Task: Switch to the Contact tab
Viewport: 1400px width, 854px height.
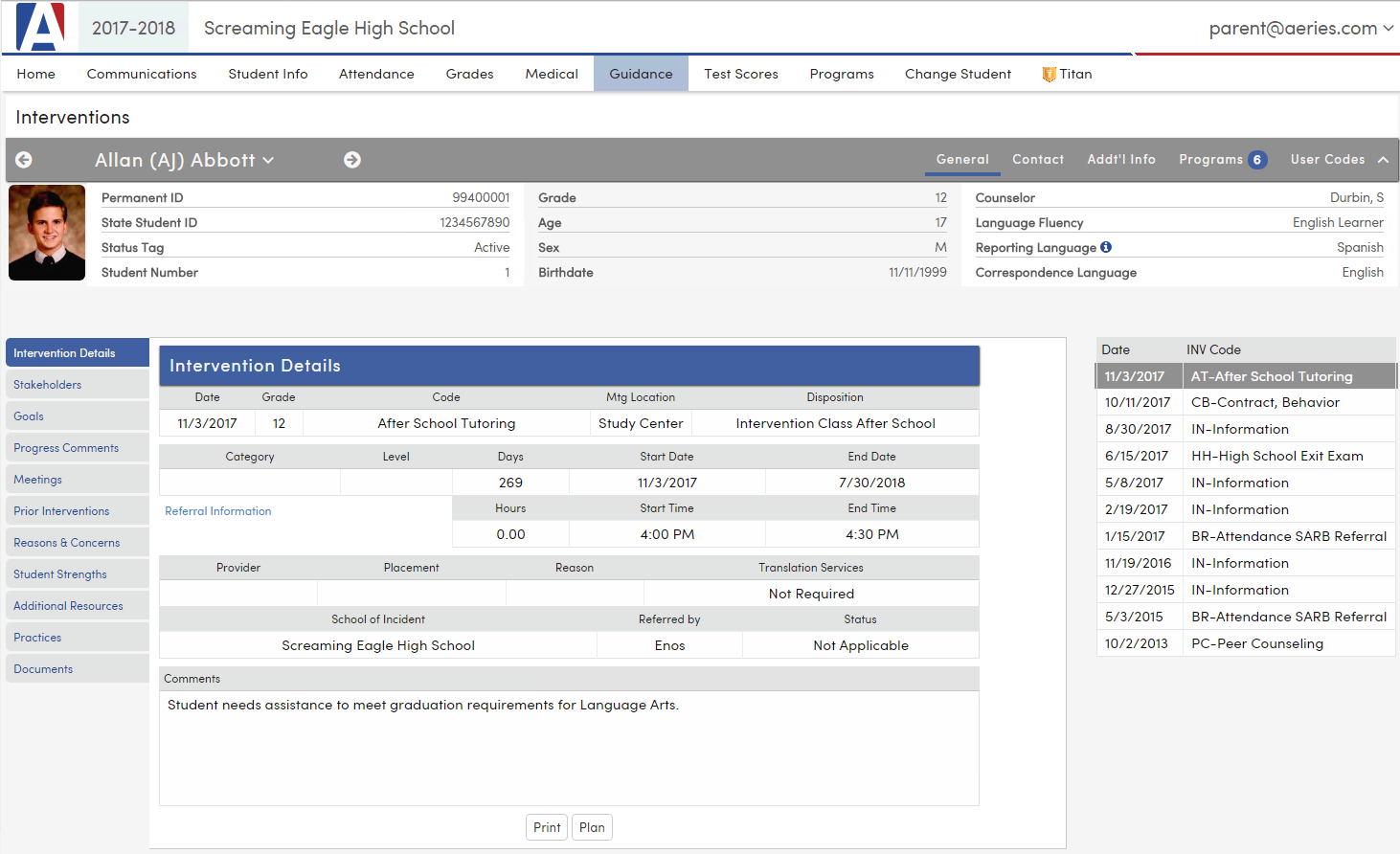Action: [x=1038, y=160]
